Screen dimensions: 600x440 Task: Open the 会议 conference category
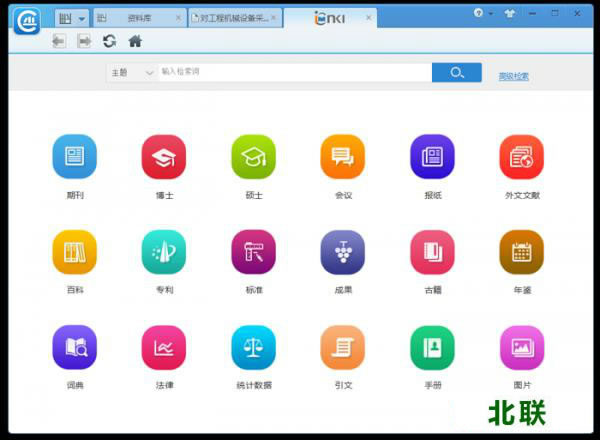342,157
